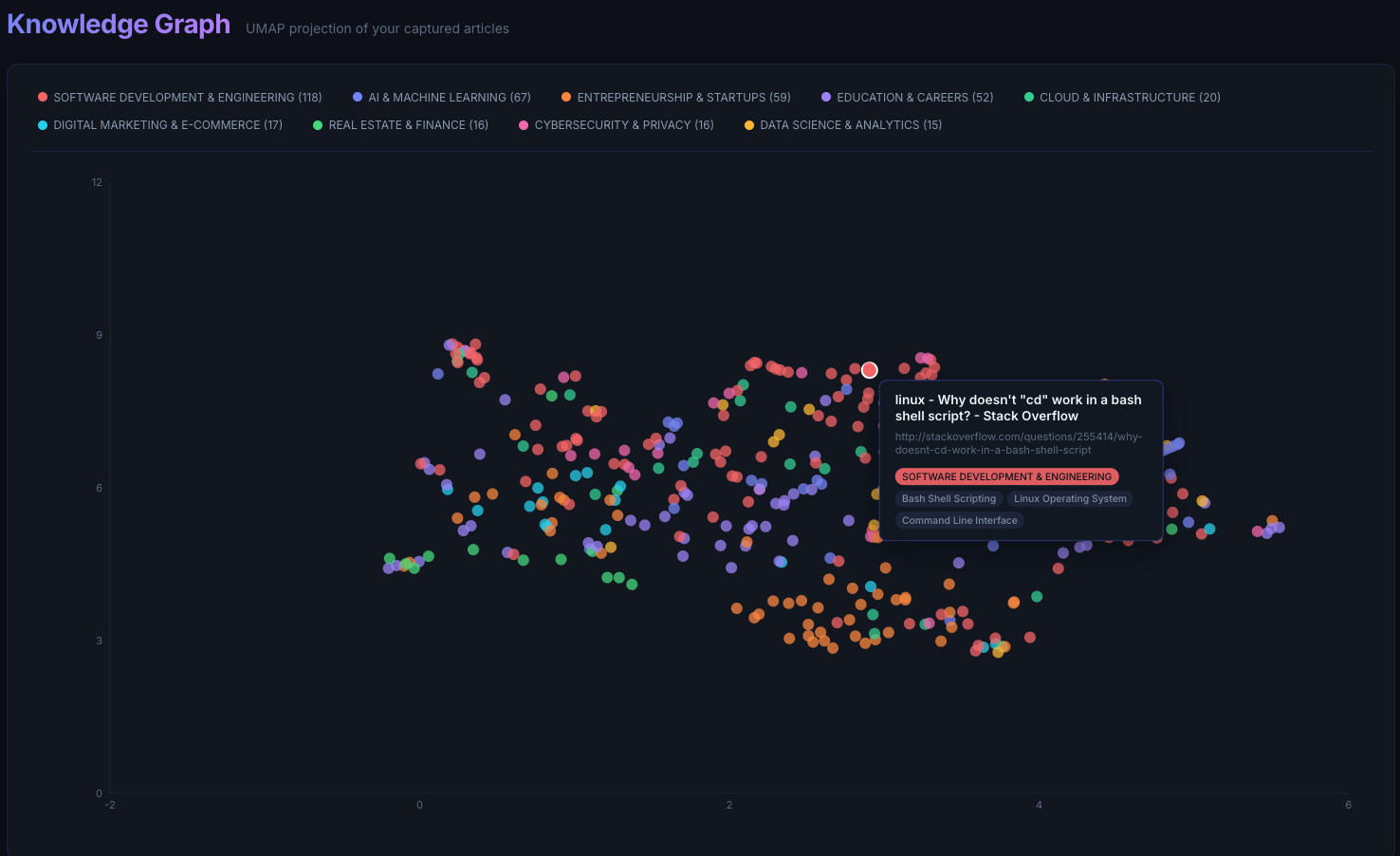Toggle Education & Careers legend entry

[x=908, y=98]
